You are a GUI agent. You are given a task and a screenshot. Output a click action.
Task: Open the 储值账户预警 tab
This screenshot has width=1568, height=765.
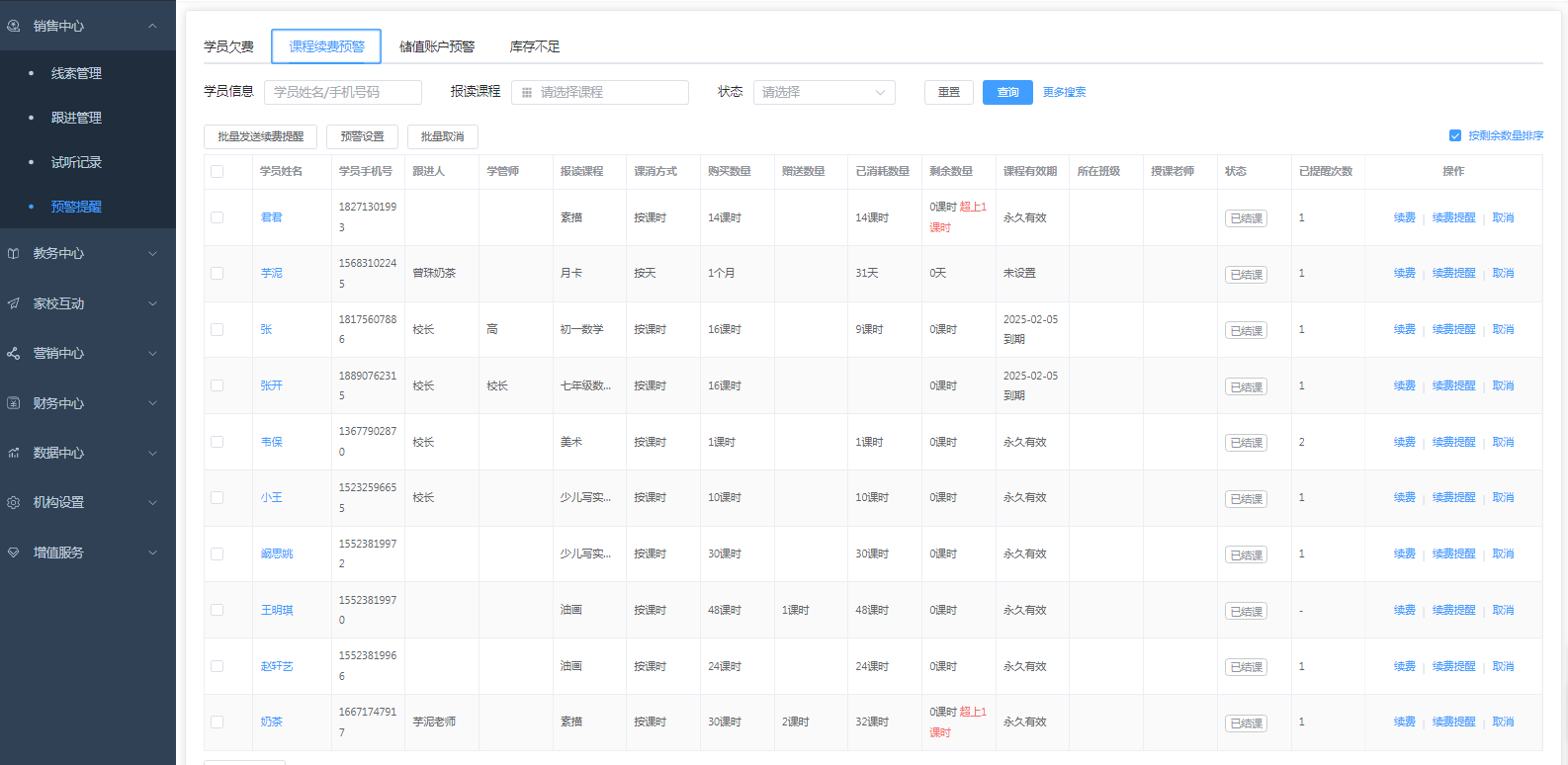pyautogui.click(x=437, y=46)
